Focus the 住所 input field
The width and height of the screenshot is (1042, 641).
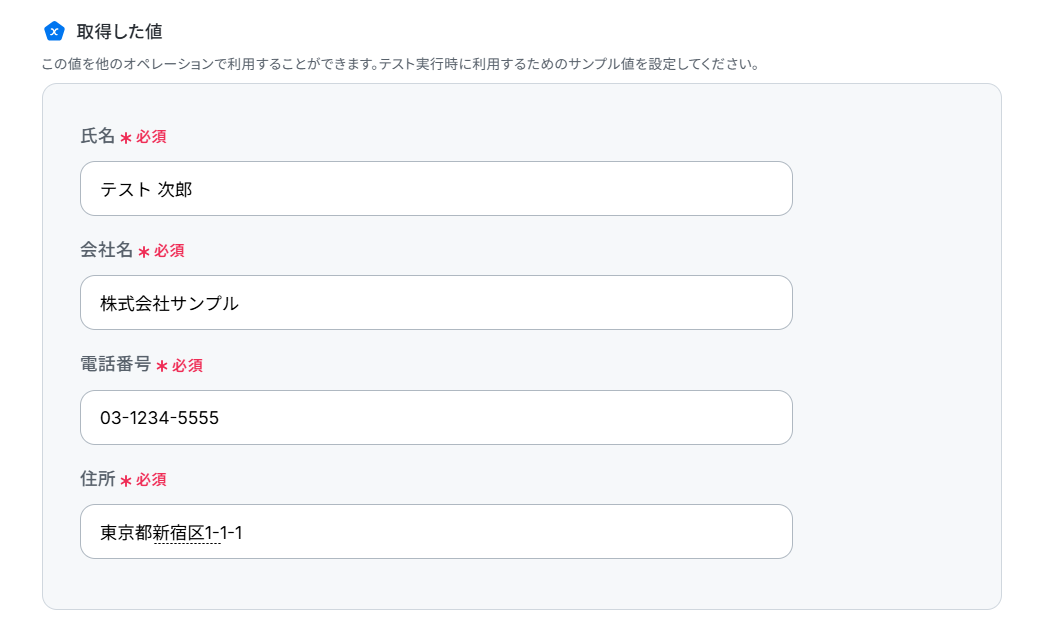[x=436, y=531]
